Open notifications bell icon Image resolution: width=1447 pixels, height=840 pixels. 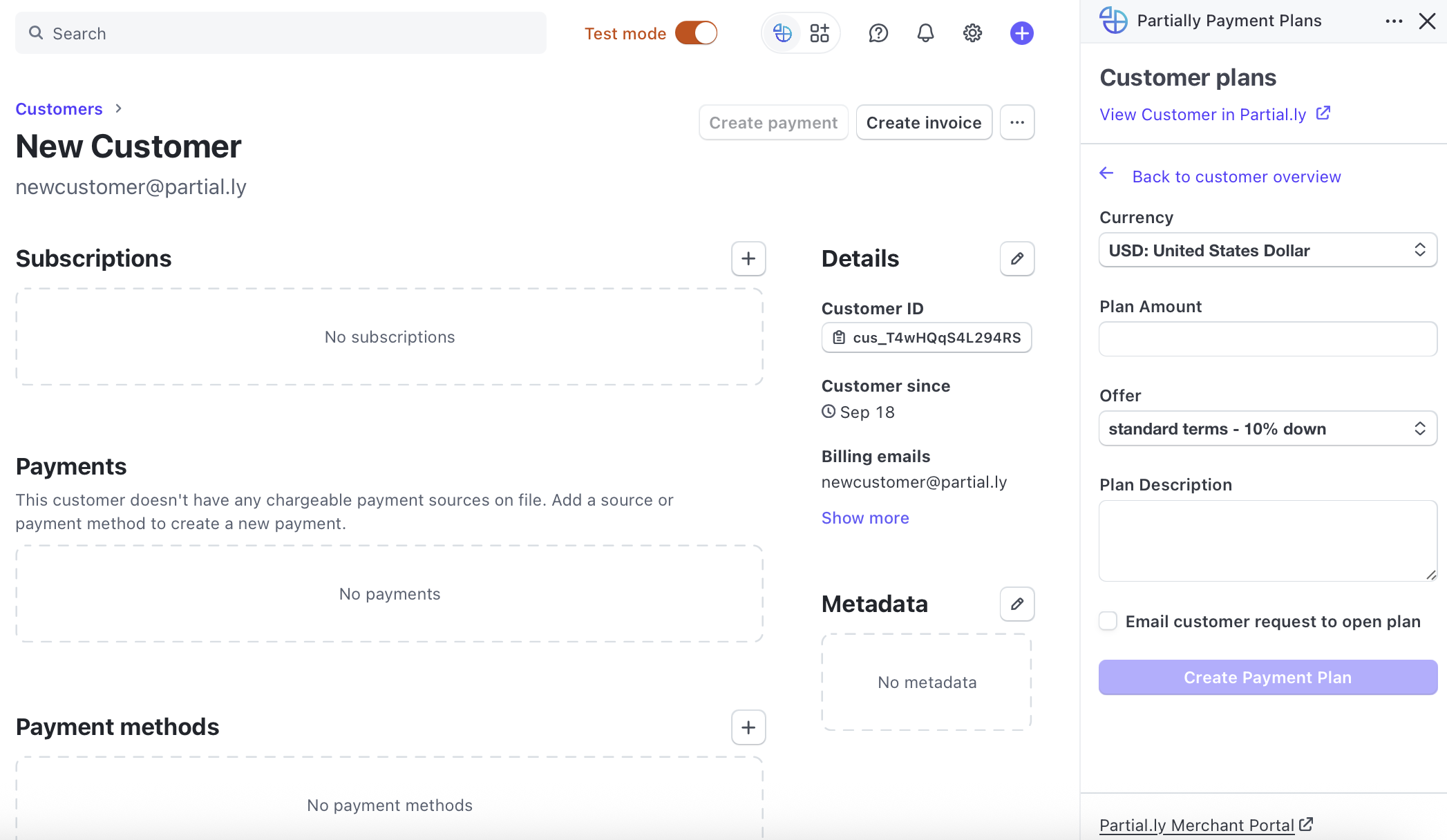click(x=925, y=33)
